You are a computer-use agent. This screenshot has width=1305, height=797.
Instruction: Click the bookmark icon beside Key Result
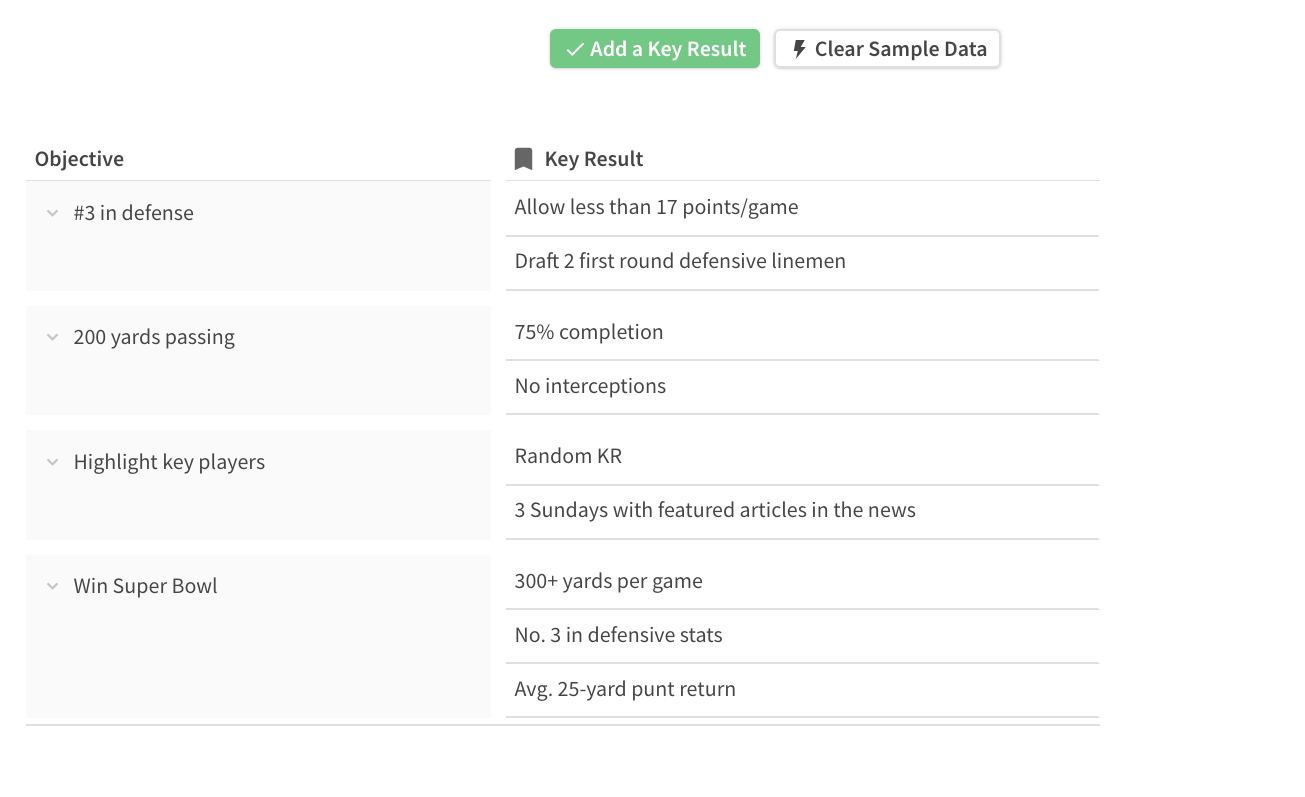tap(523, 159)
